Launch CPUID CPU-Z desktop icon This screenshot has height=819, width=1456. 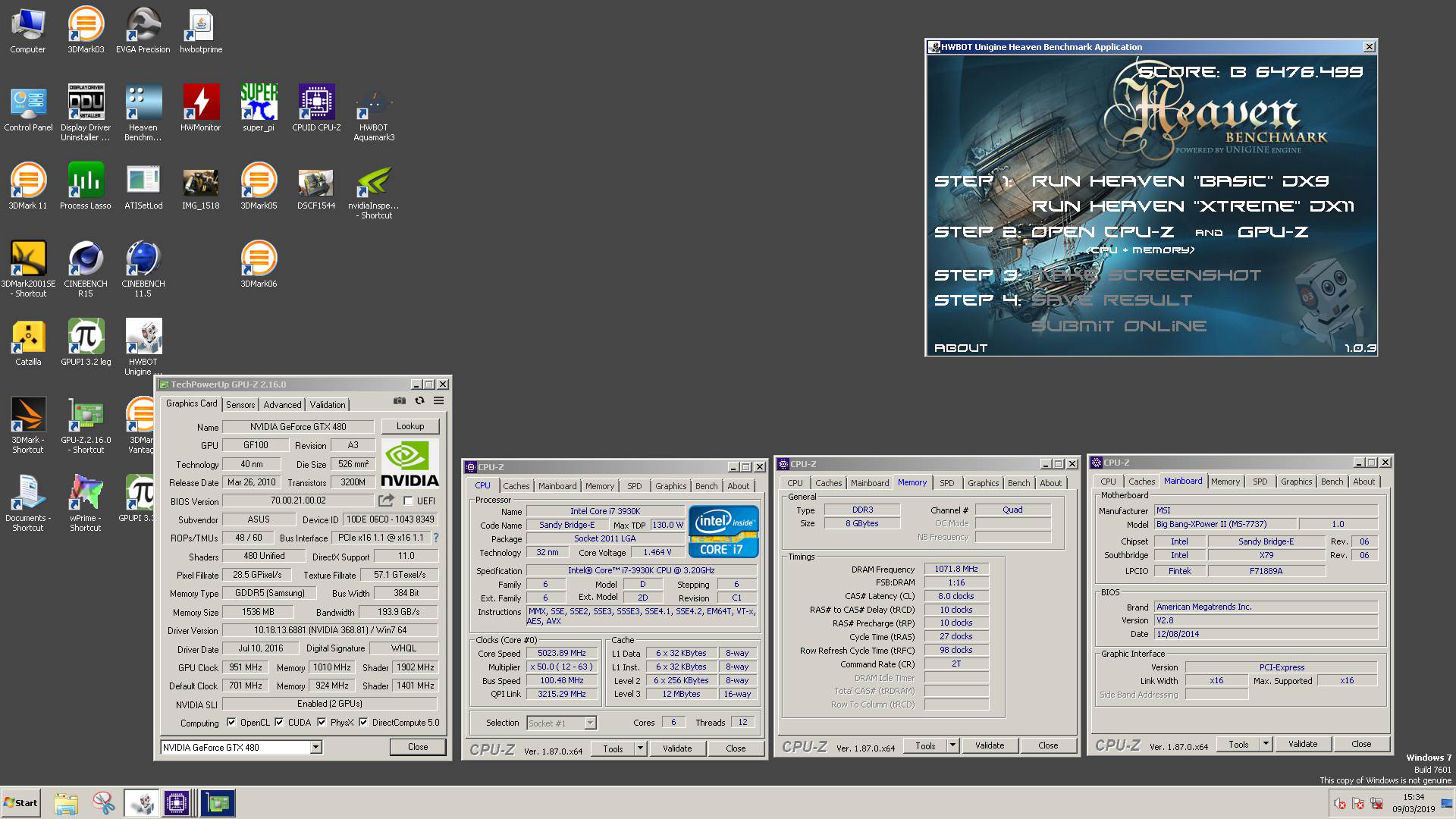[x=316, y=108]
